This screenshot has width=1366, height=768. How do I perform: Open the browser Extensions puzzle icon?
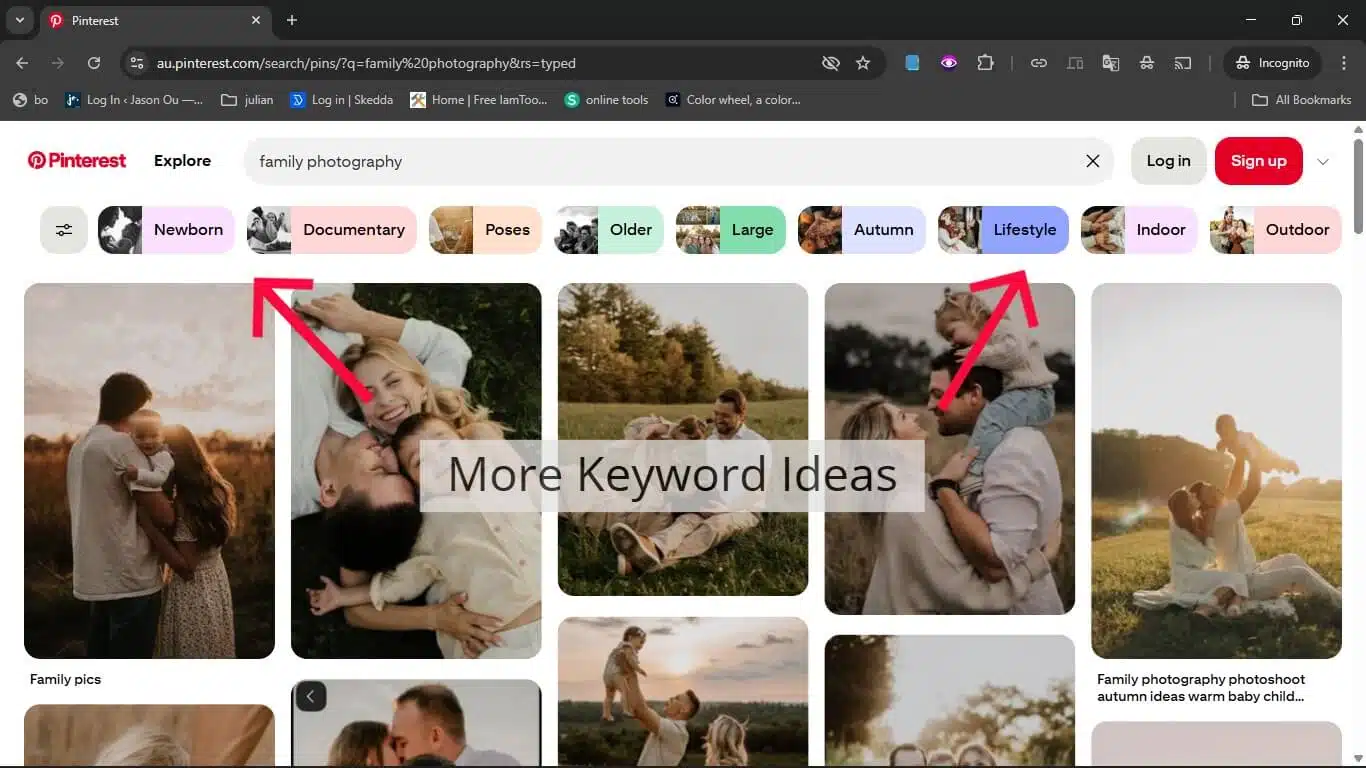click(985, 63)
